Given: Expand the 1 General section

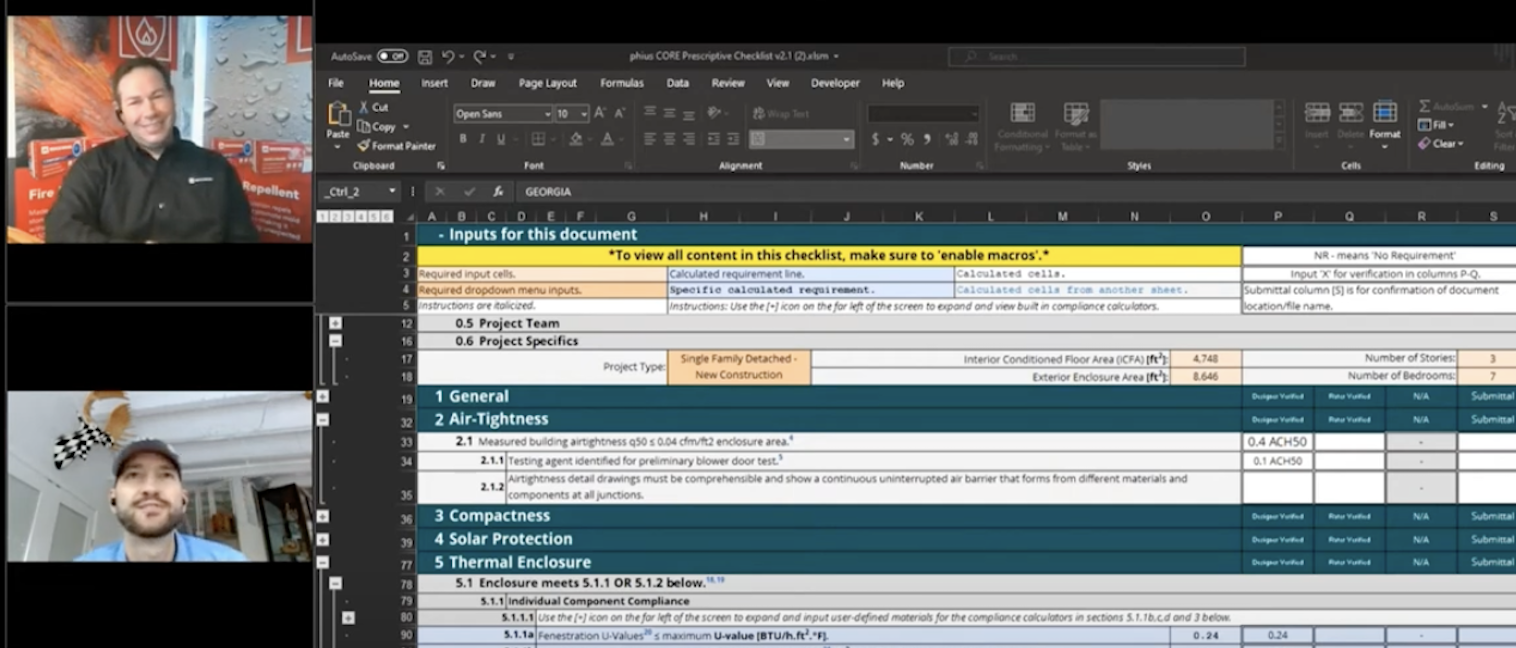Looking at the screenshot, I should point(322,397).
